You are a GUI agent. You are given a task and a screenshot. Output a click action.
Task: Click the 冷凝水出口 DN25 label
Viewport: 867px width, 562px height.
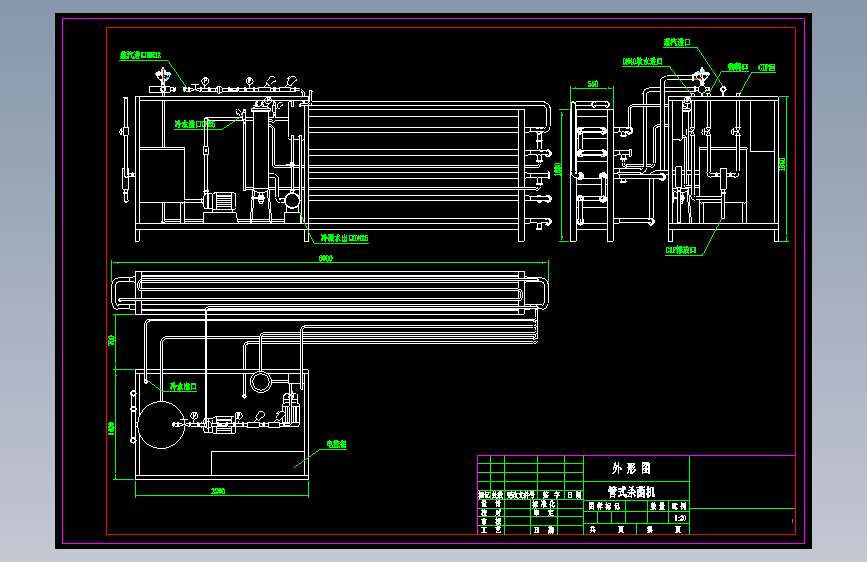tap(344, 238)
